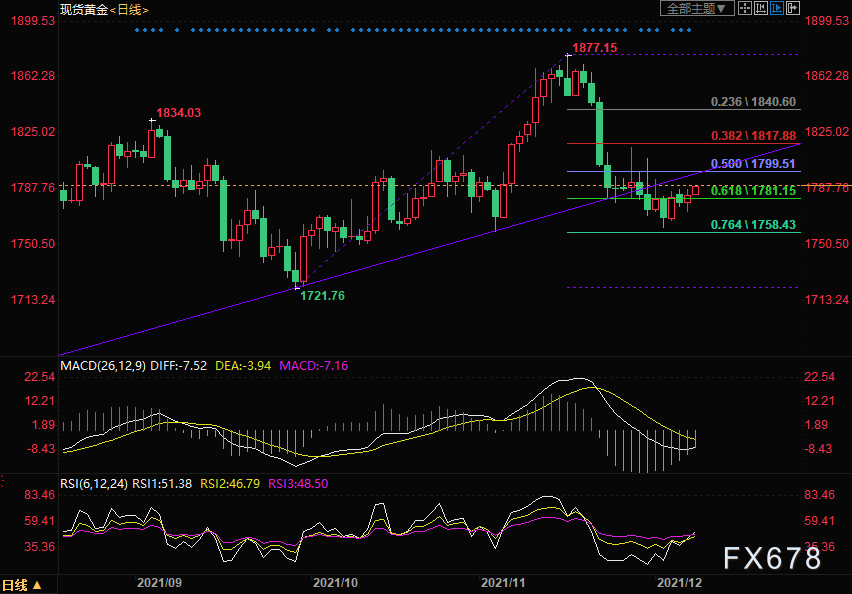Click the <日线> period label in title
Image resolution: width=852 pixels, height=594 pixels.
tap(129, 10)
